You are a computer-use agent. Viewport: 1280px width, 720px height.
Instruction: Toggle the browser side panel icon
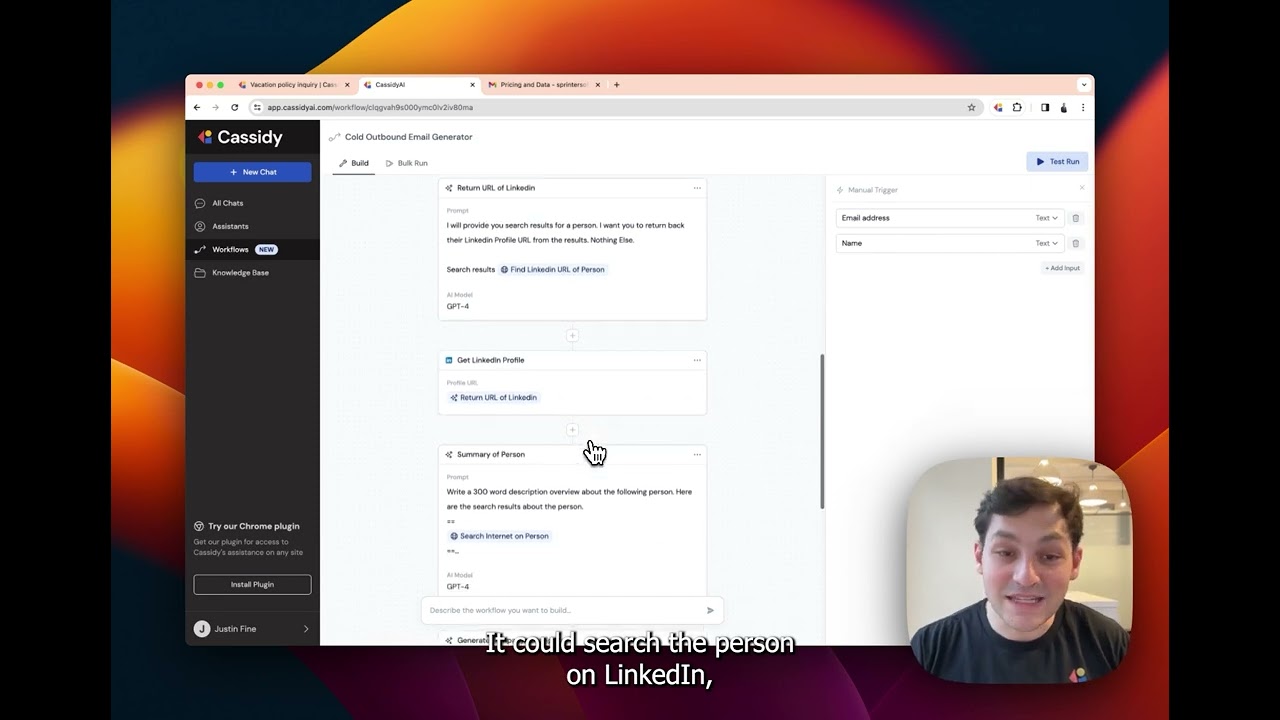coord(1045,107)
